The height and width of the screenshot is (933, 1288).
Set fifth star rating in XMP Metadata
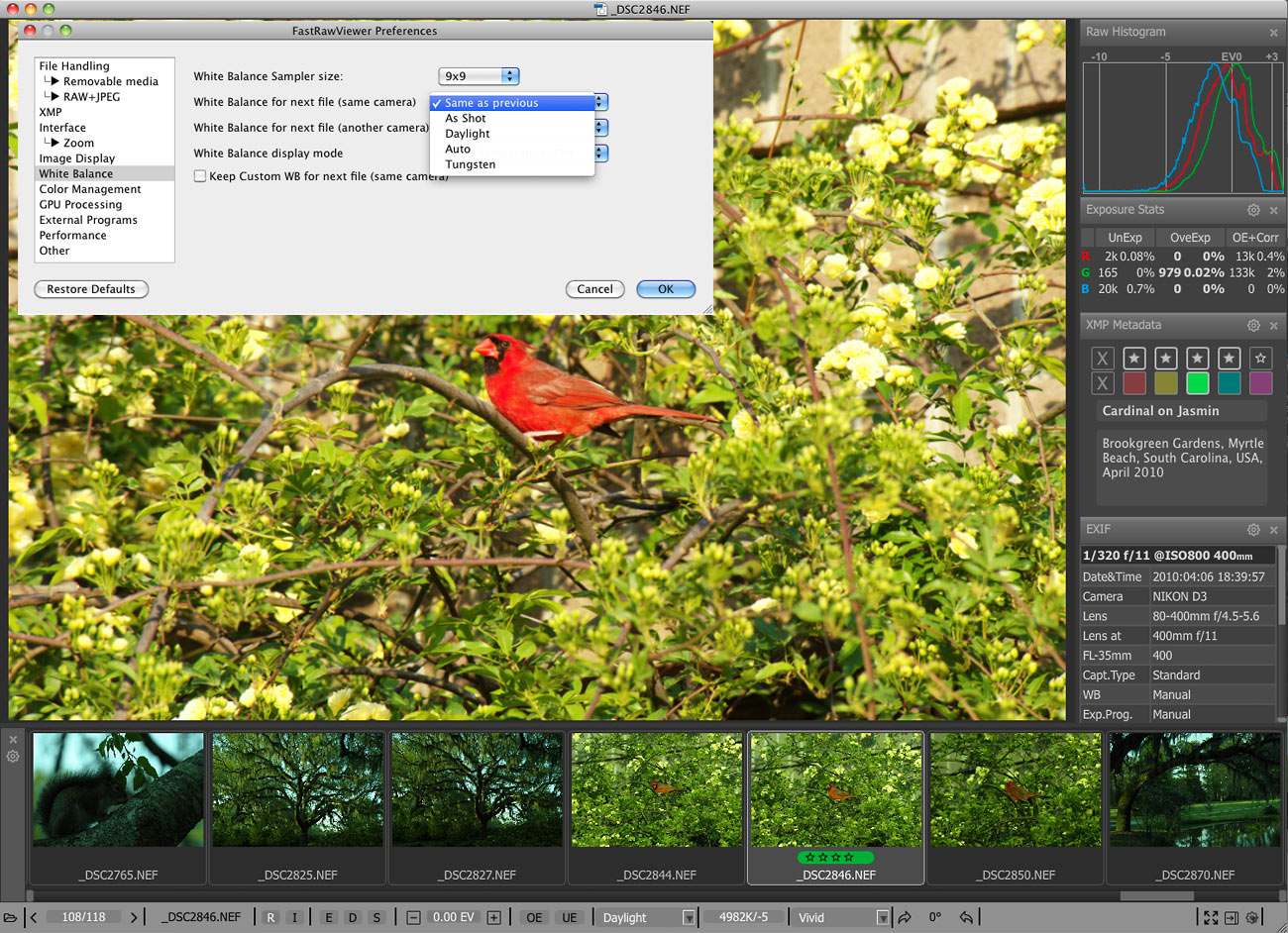click(1260, 359)
